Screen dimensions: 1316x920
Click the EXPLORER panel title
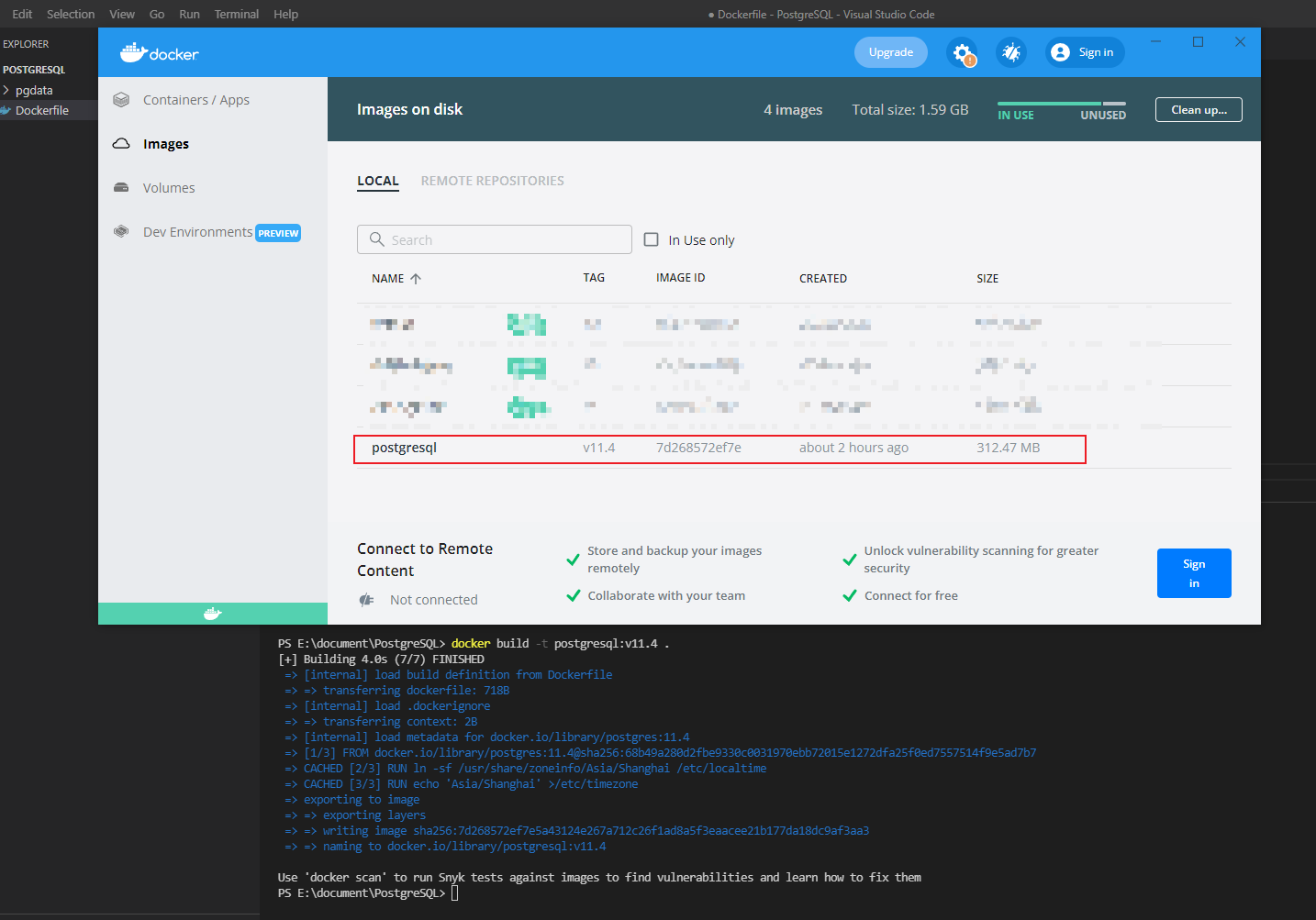point(26,44)
